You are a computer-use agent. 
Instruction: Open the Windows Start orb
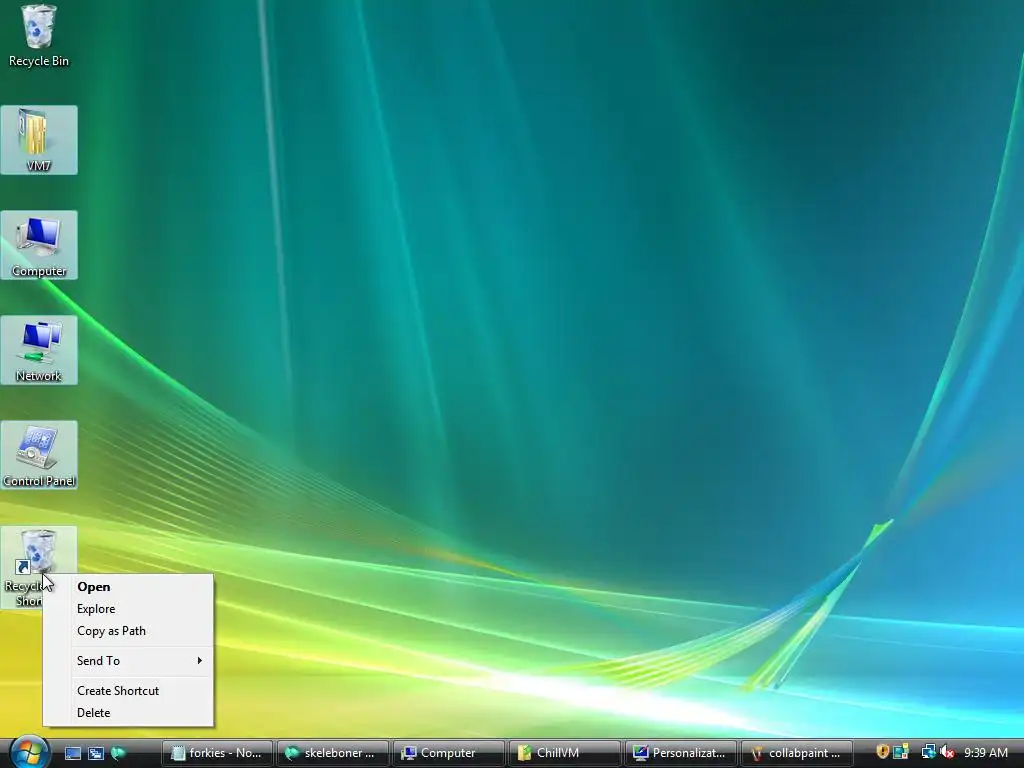[x=29, y=752]
